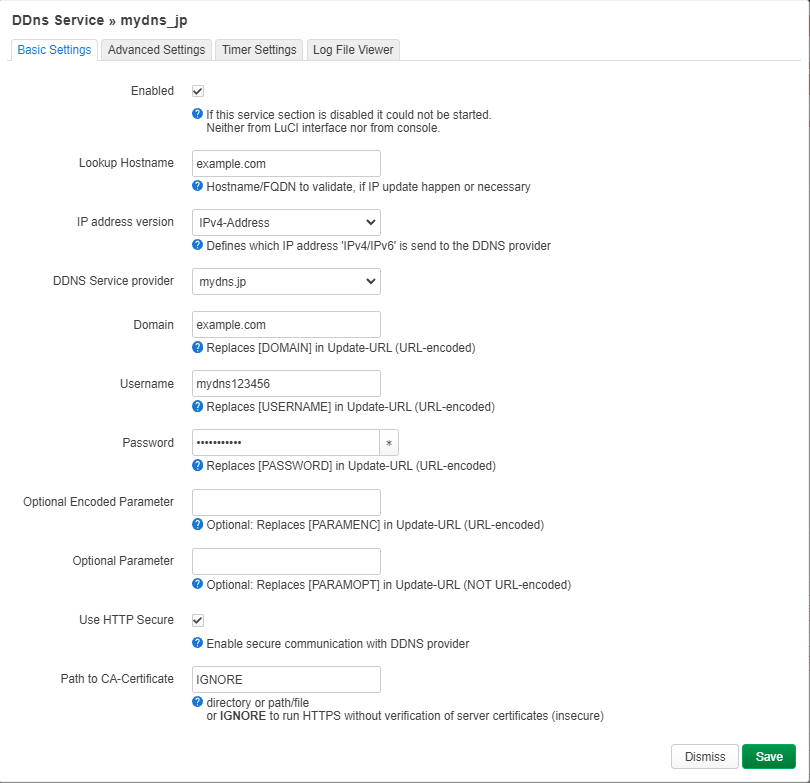Click help icon below Username field
Viewport: 810px width, 783px height.
click(198, 406)
